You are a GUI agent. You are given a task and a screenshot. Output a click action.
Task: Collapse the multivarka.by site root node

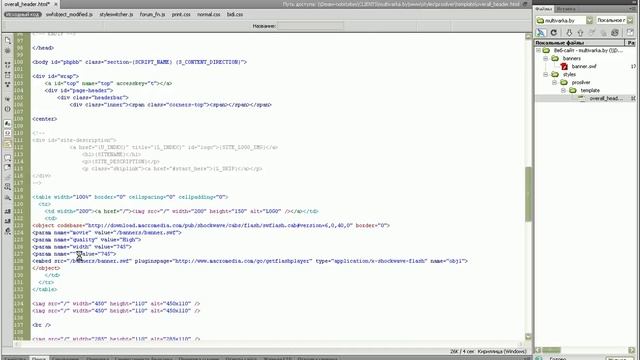[x=538, y=51]
